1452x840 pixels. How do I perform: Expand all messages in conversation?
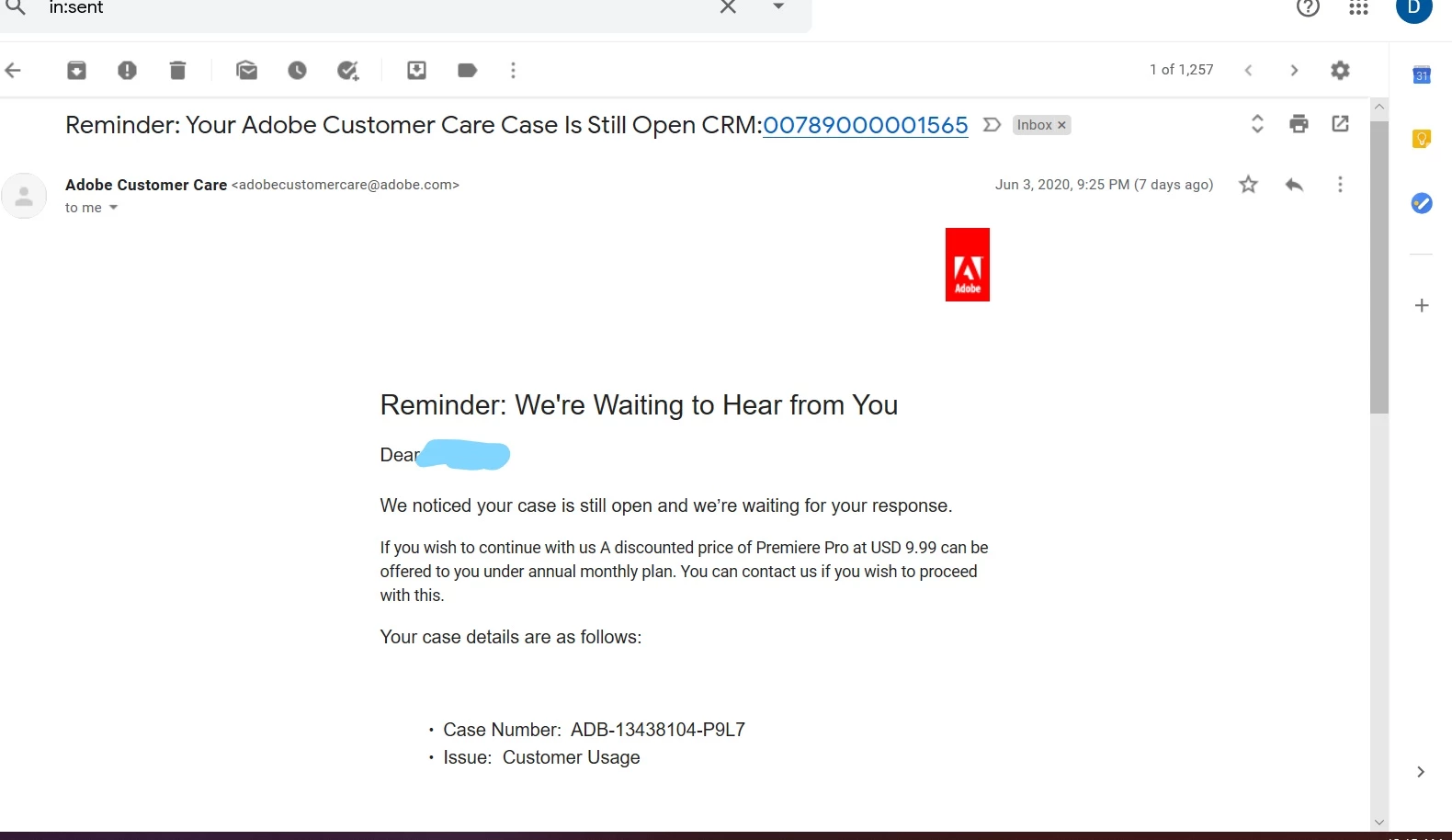(x=1257, y=124)
